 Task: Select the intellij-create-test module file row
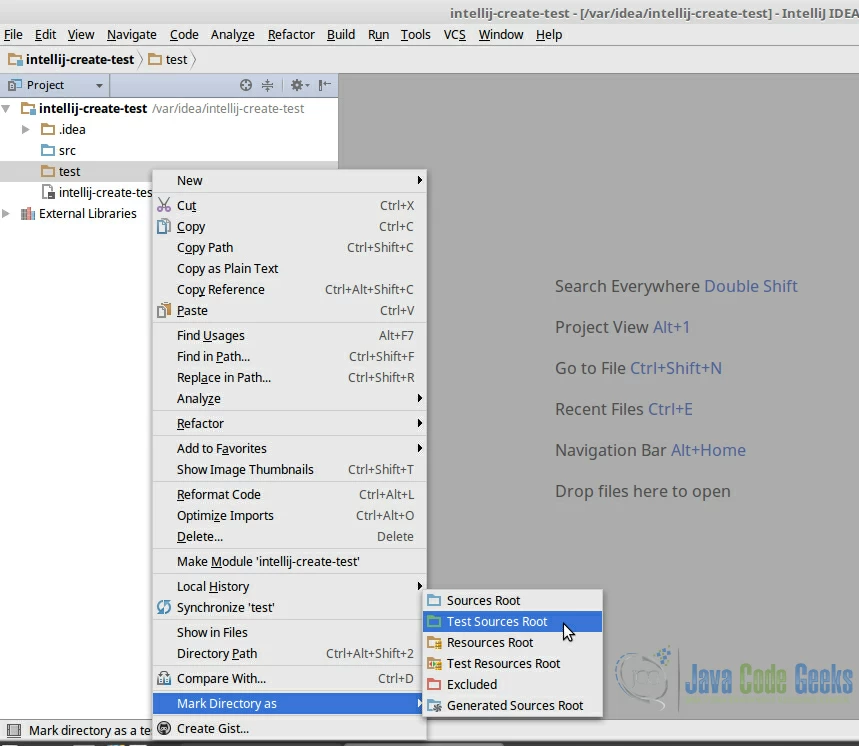(76, 192)
